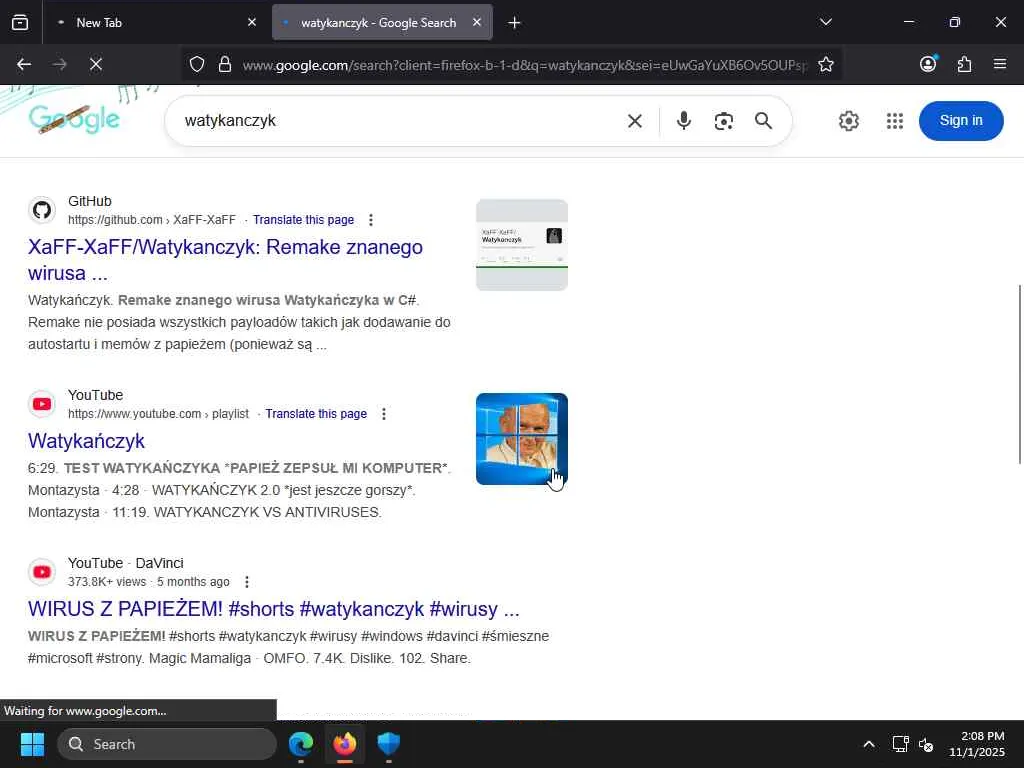
Task: Click the youtube.com playlist URL text
Action: (x=158, y=414)
